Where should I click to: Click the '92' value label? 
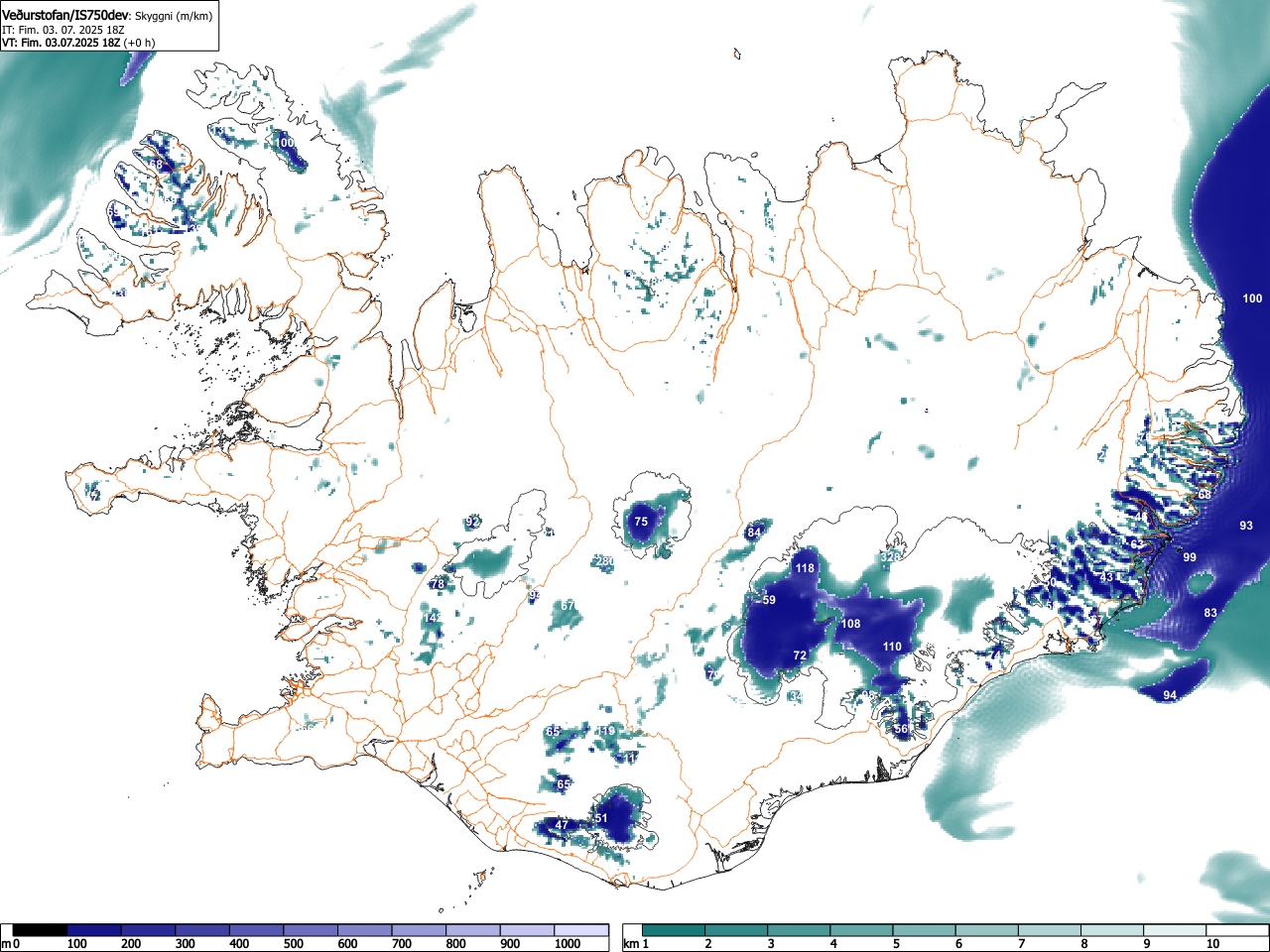tap(472, 522)
